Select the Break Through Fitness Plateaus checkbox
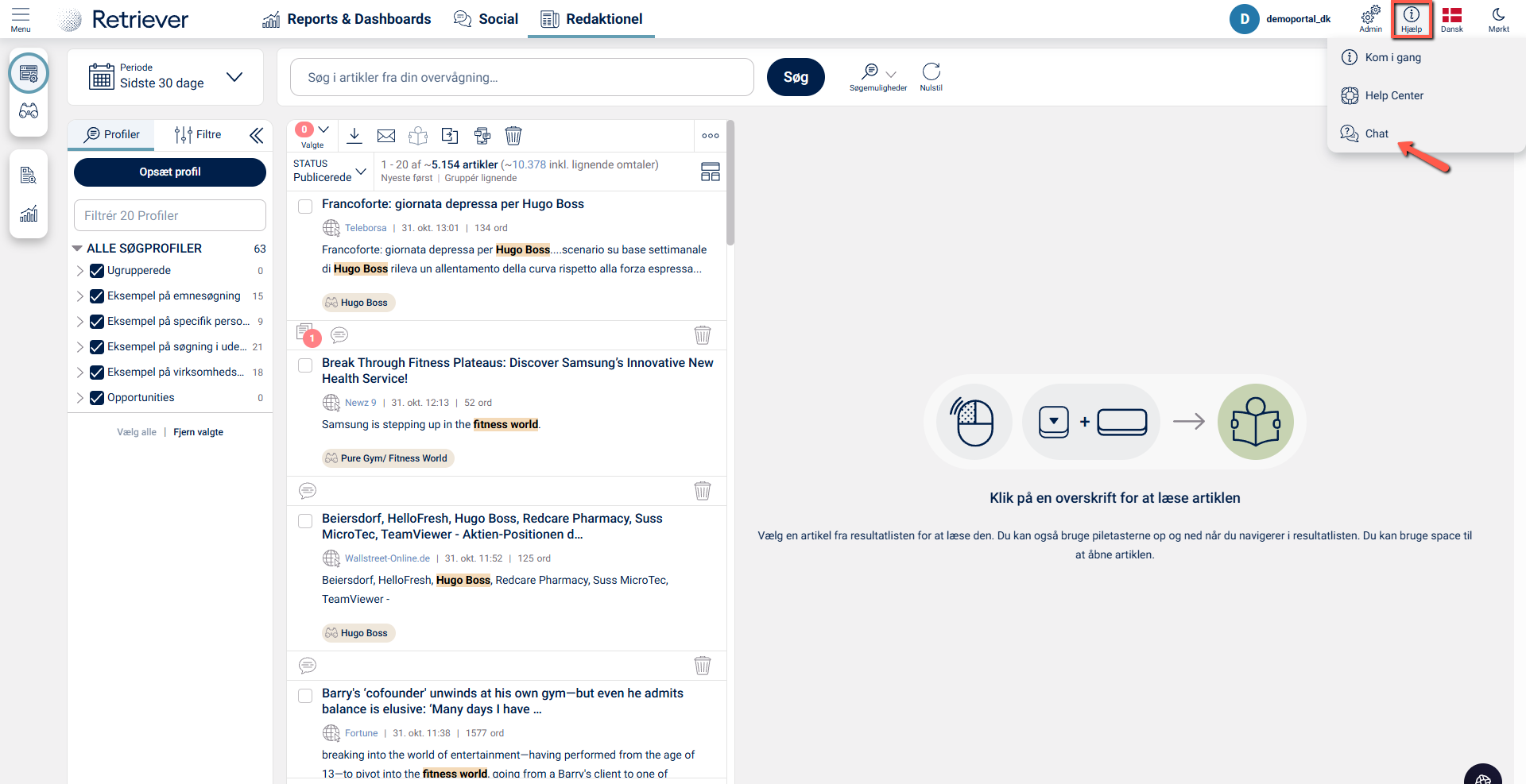Image resolution: width=1526 pixels, height=784 pixels. 305,365
